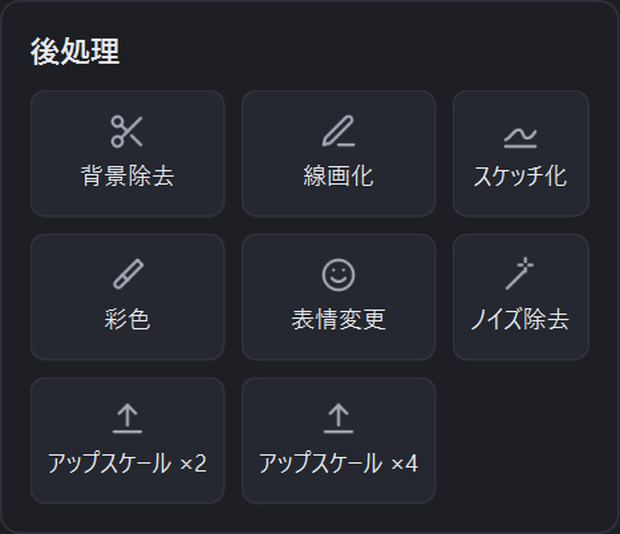Click the upload arrow above アップスケール ×2
The width and height of the screenshot is (620, 534).
pos(127,418)
